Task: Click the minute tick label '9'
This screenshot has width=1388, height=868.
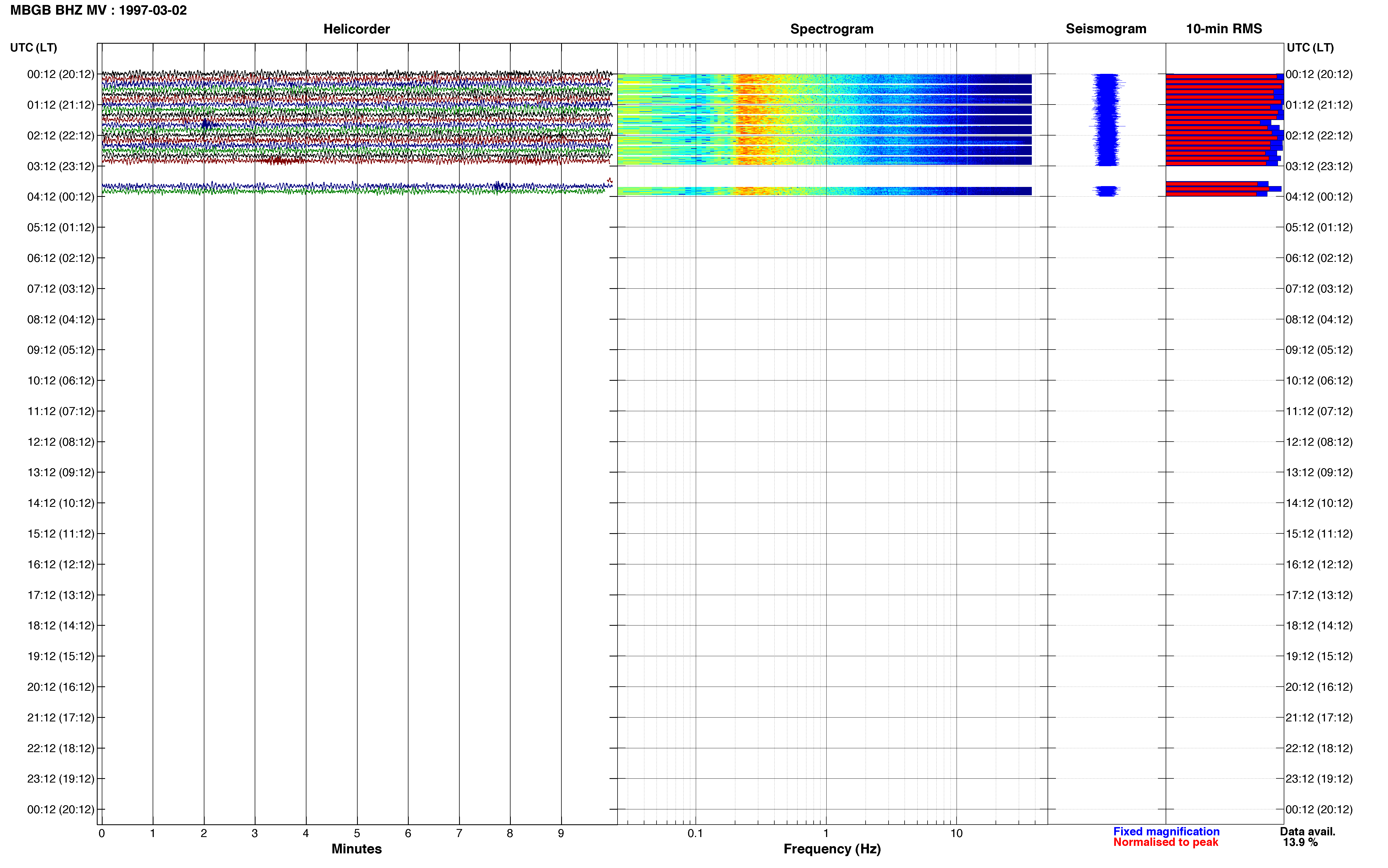Action: pos(561,833)
